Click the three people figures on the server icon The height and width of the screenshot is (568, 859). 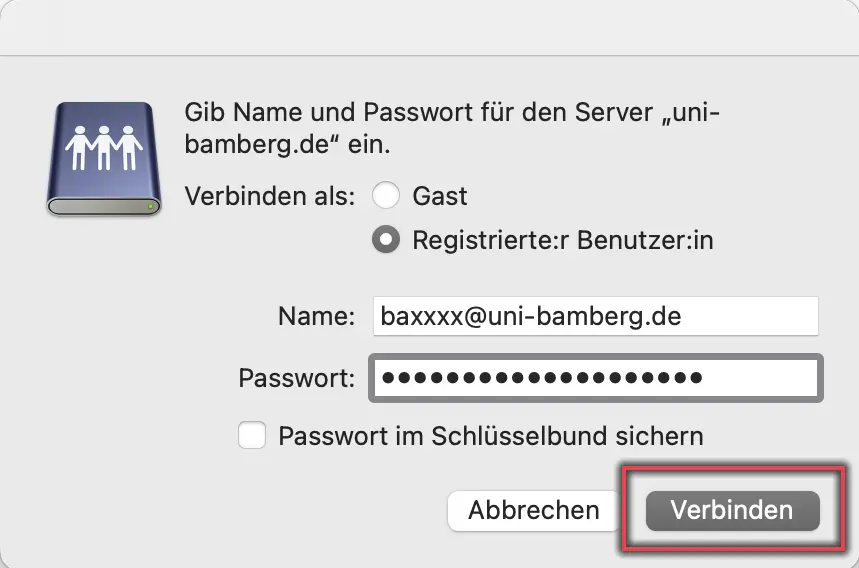click(x=104, y=148)
